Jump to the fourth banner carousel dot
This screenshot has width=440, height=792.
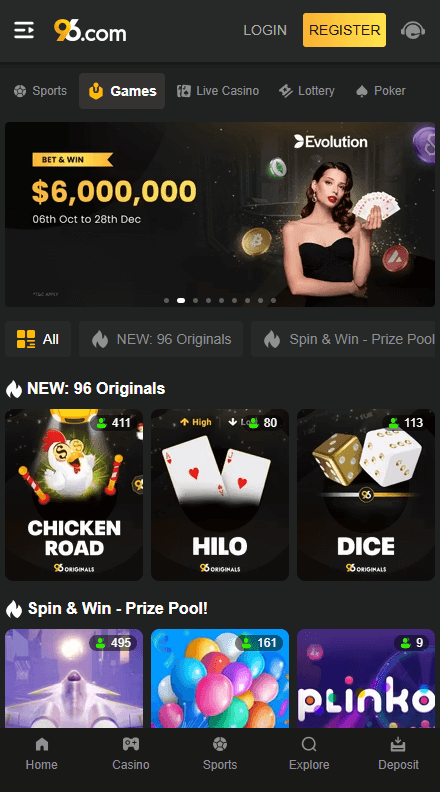coord(209,301)
